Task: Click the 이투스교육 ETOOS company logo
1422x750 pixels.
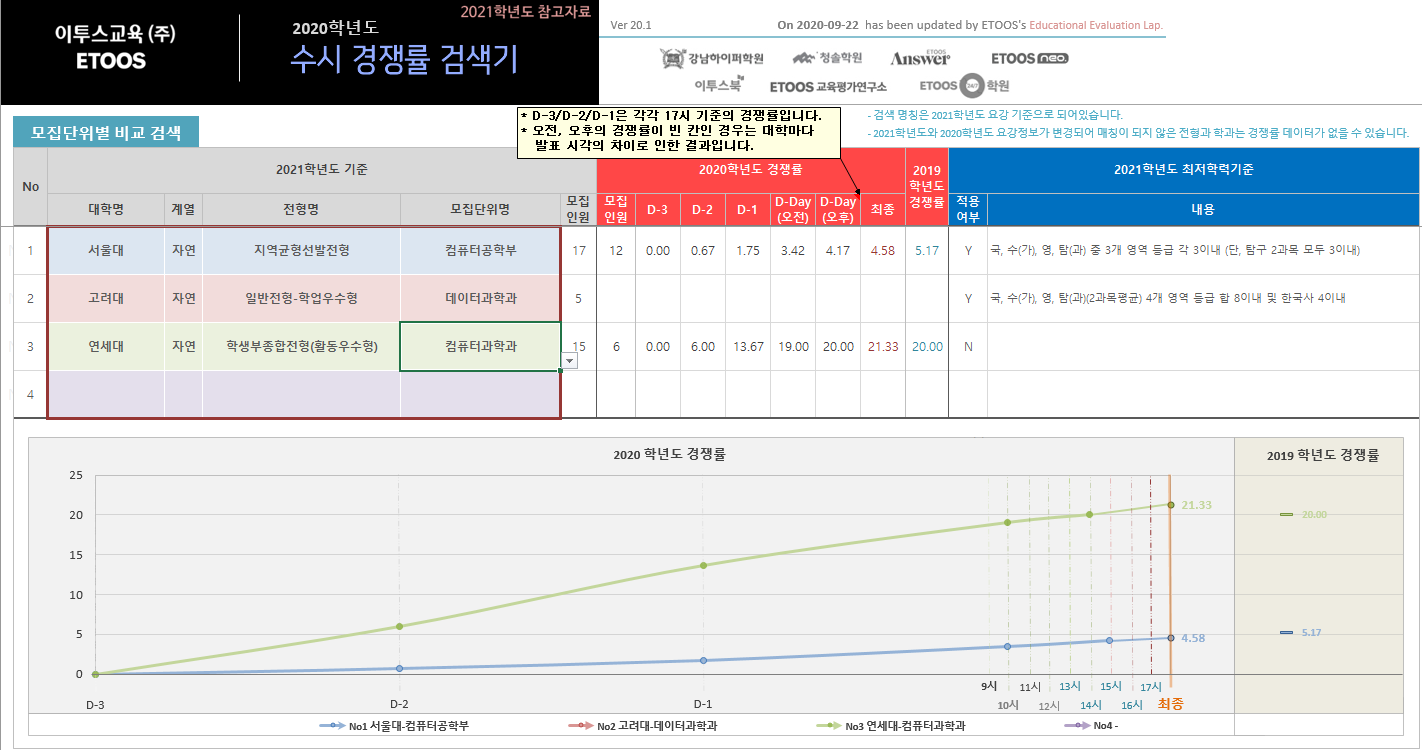Action: [115, 47]
